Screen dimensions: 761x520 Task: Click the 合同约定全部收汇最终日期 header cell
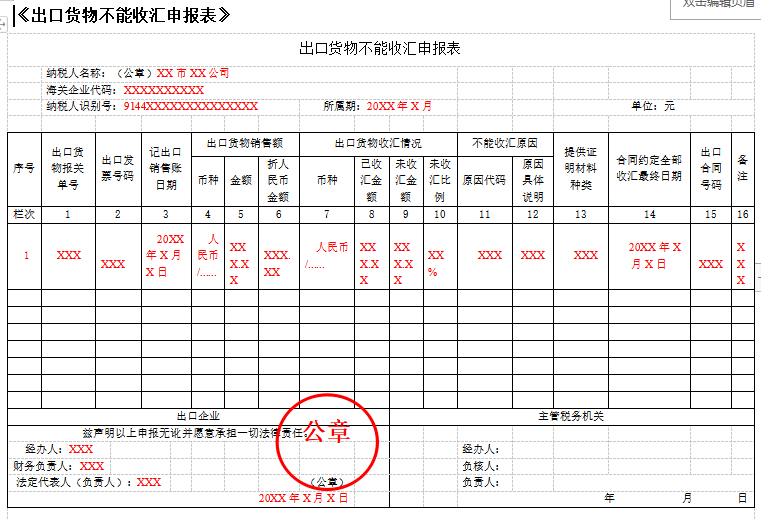click(x=649, y=168)
